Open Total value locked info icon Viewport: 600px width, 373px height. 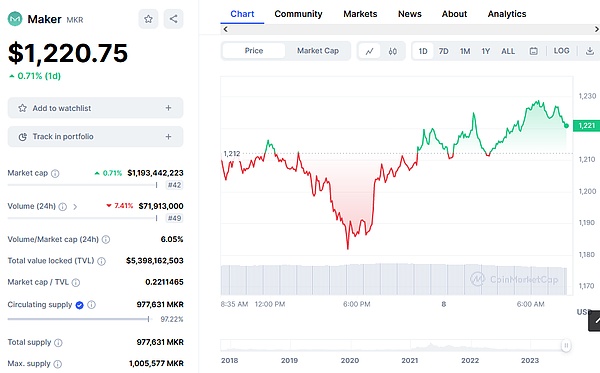point(101,261)
